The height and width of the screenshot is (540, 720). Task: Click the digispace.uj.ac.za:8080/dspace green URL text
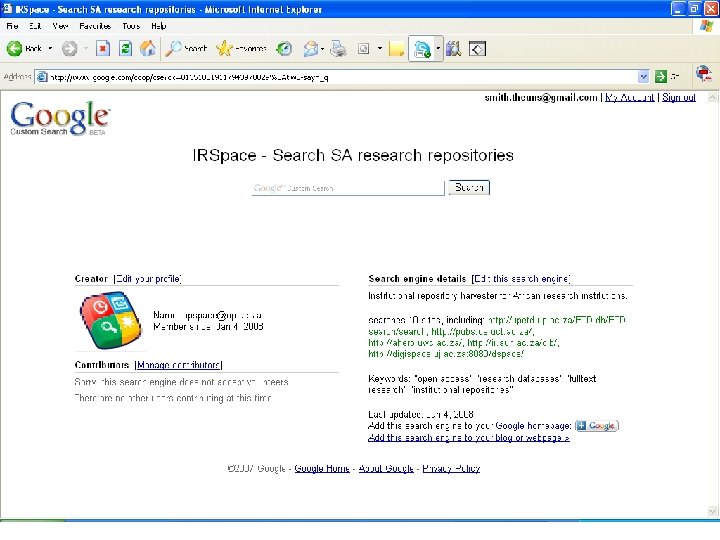pos(446,354)
